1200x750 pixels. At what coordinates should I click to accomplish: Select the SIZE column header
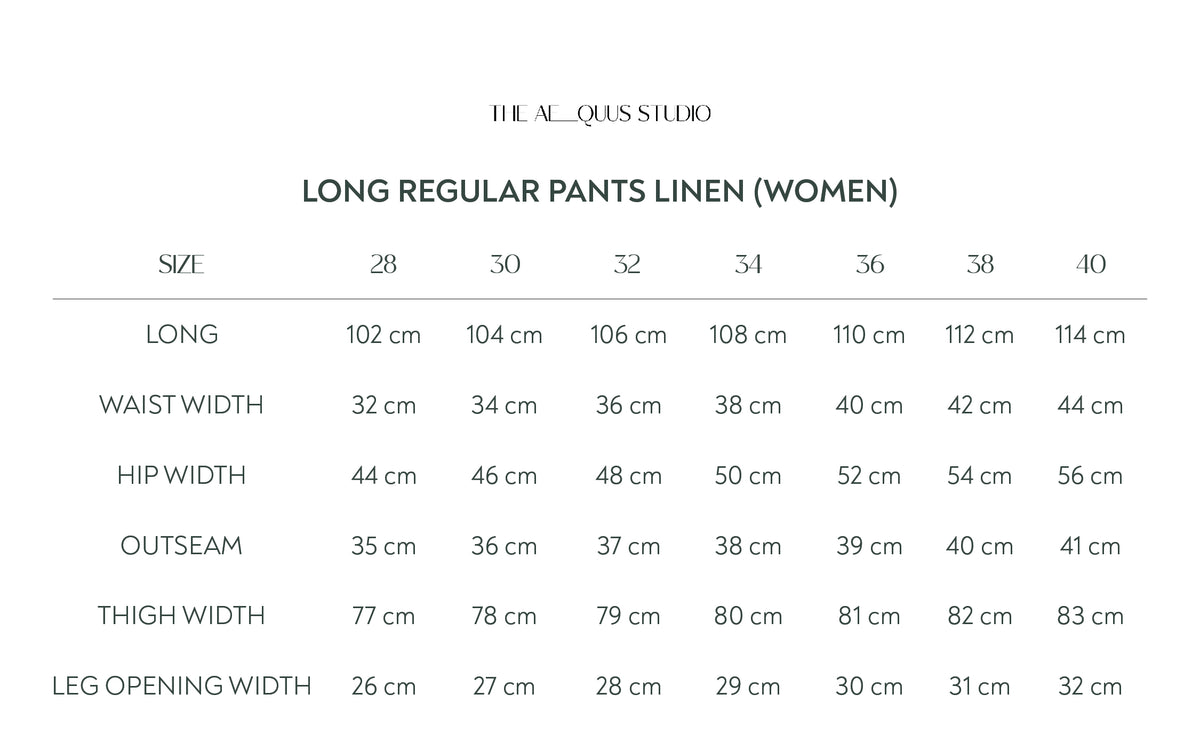click(181, 265)
